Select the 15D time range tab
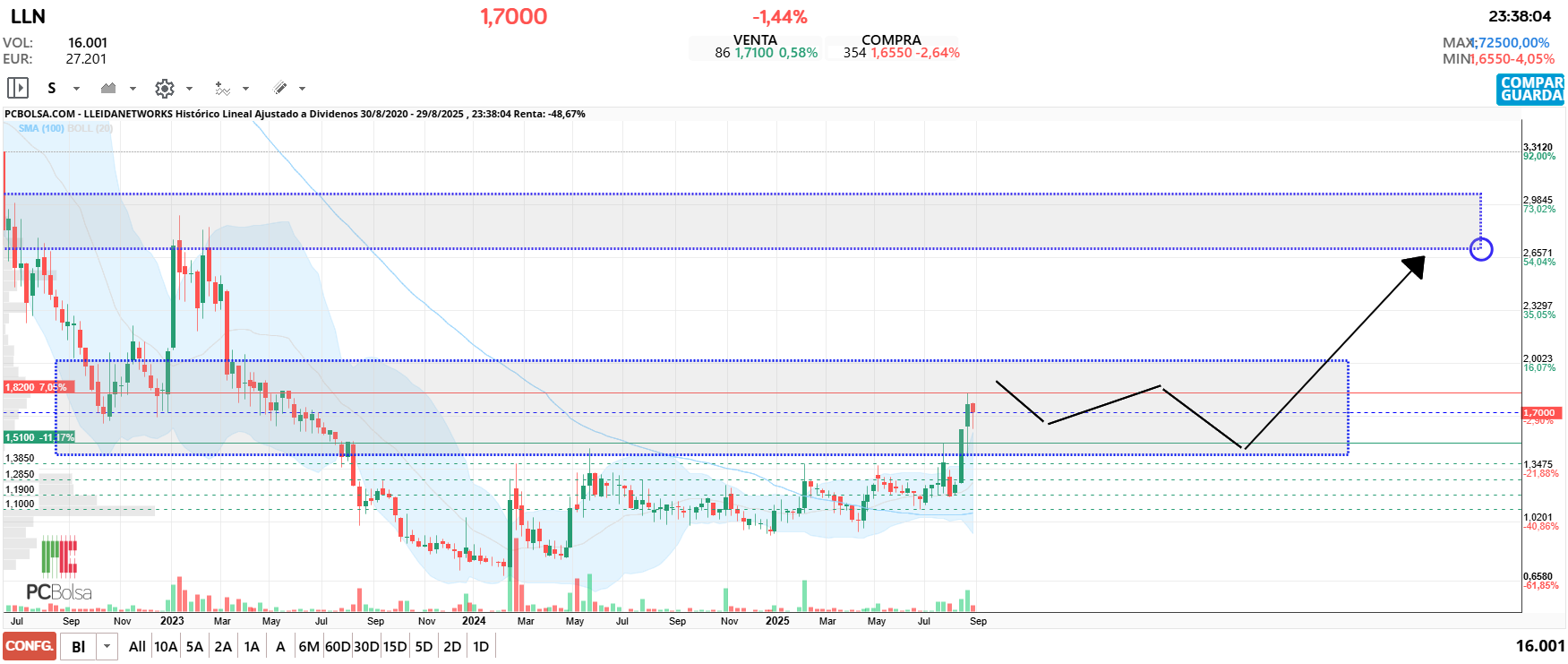Image resolution: width=1568 pixels, height=664 pixels. point(395,646)
